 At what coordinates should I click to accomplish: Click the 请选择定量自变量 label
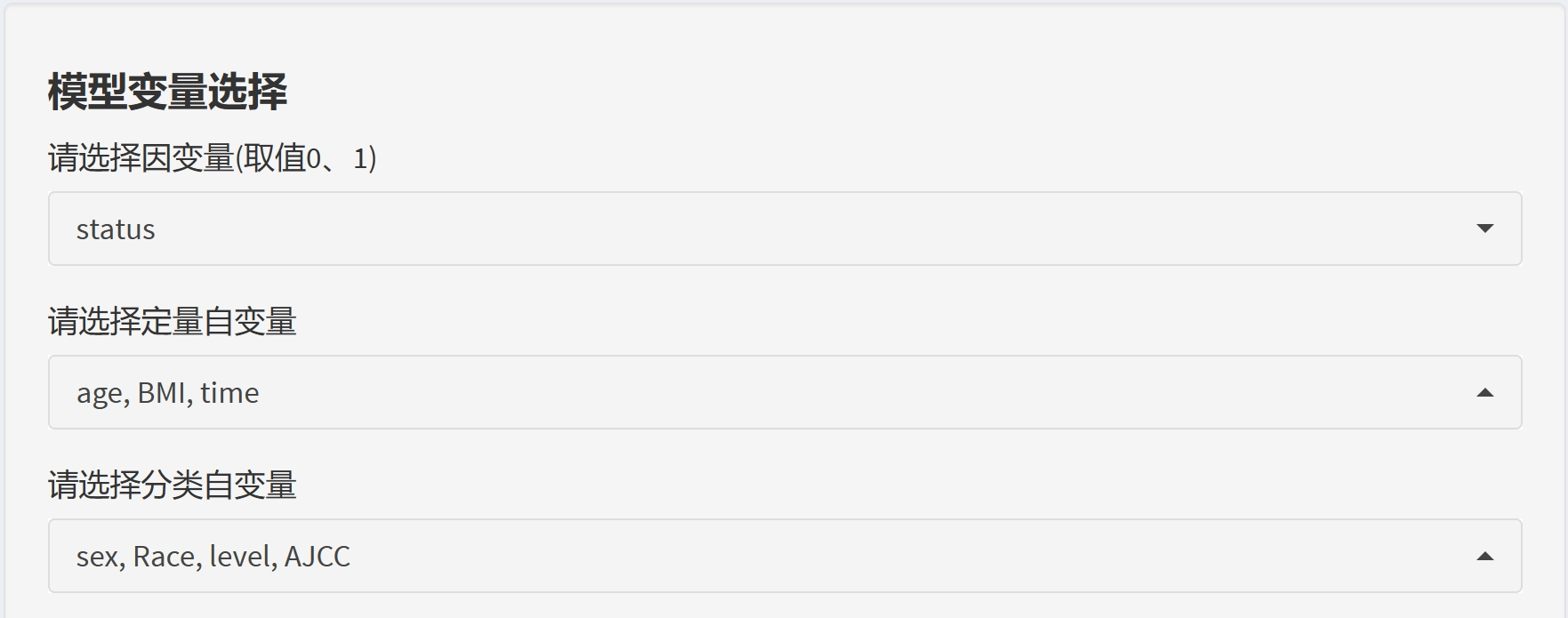point(172,322)
